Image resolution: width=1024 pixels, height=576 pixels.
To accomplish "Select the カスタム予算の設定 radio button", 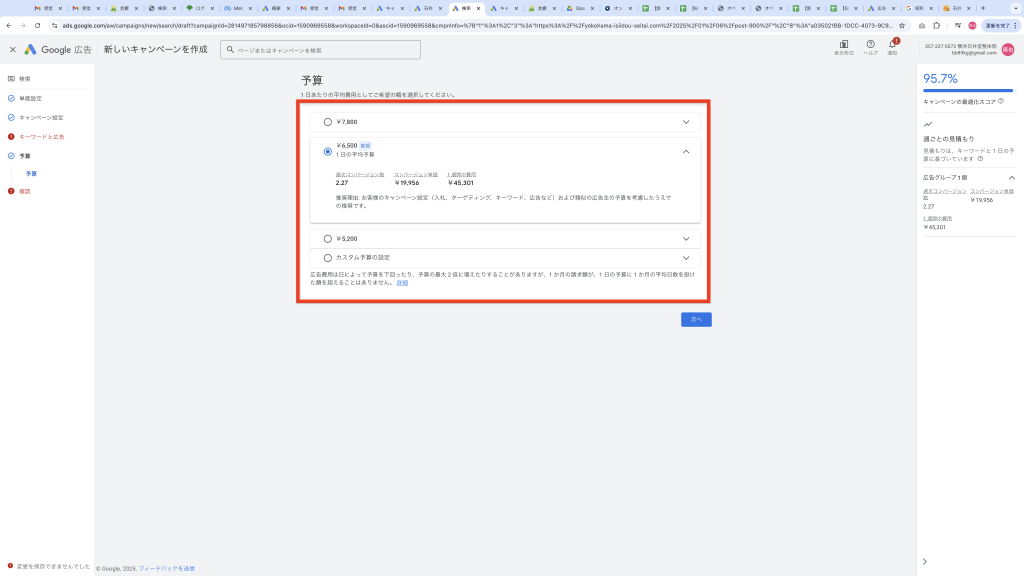I will click(328, 258).
